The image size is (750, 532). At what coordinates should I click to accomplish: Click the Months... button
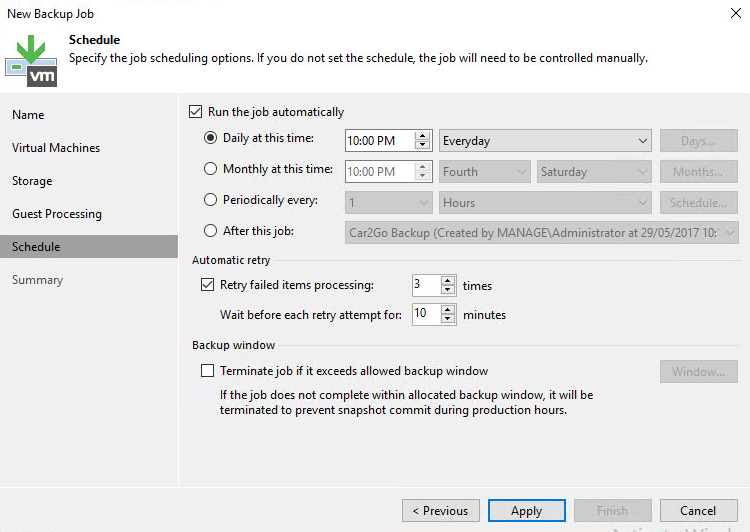[x=698, y=172]
